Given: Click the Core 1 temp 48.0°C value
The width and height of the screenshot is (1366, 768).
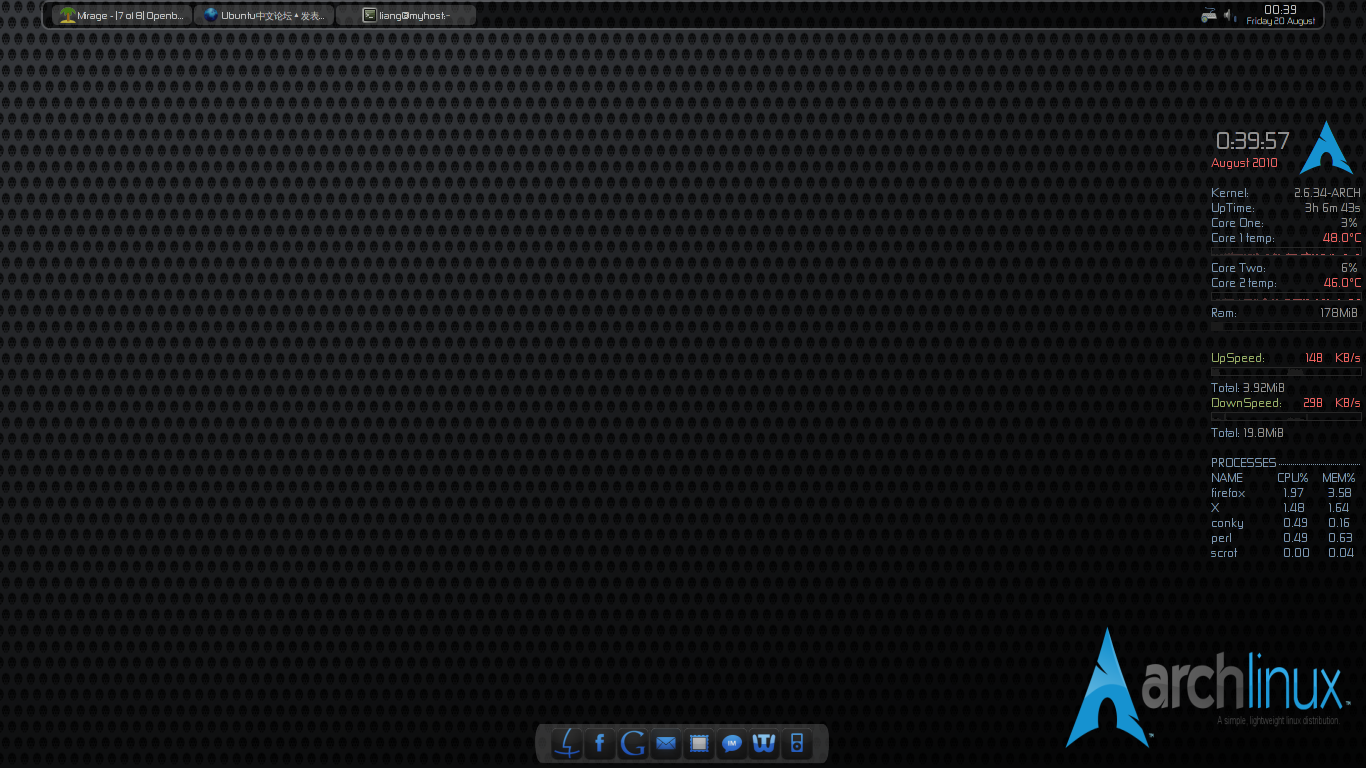Looking at the screenshot, I should tap(1342, 238).
